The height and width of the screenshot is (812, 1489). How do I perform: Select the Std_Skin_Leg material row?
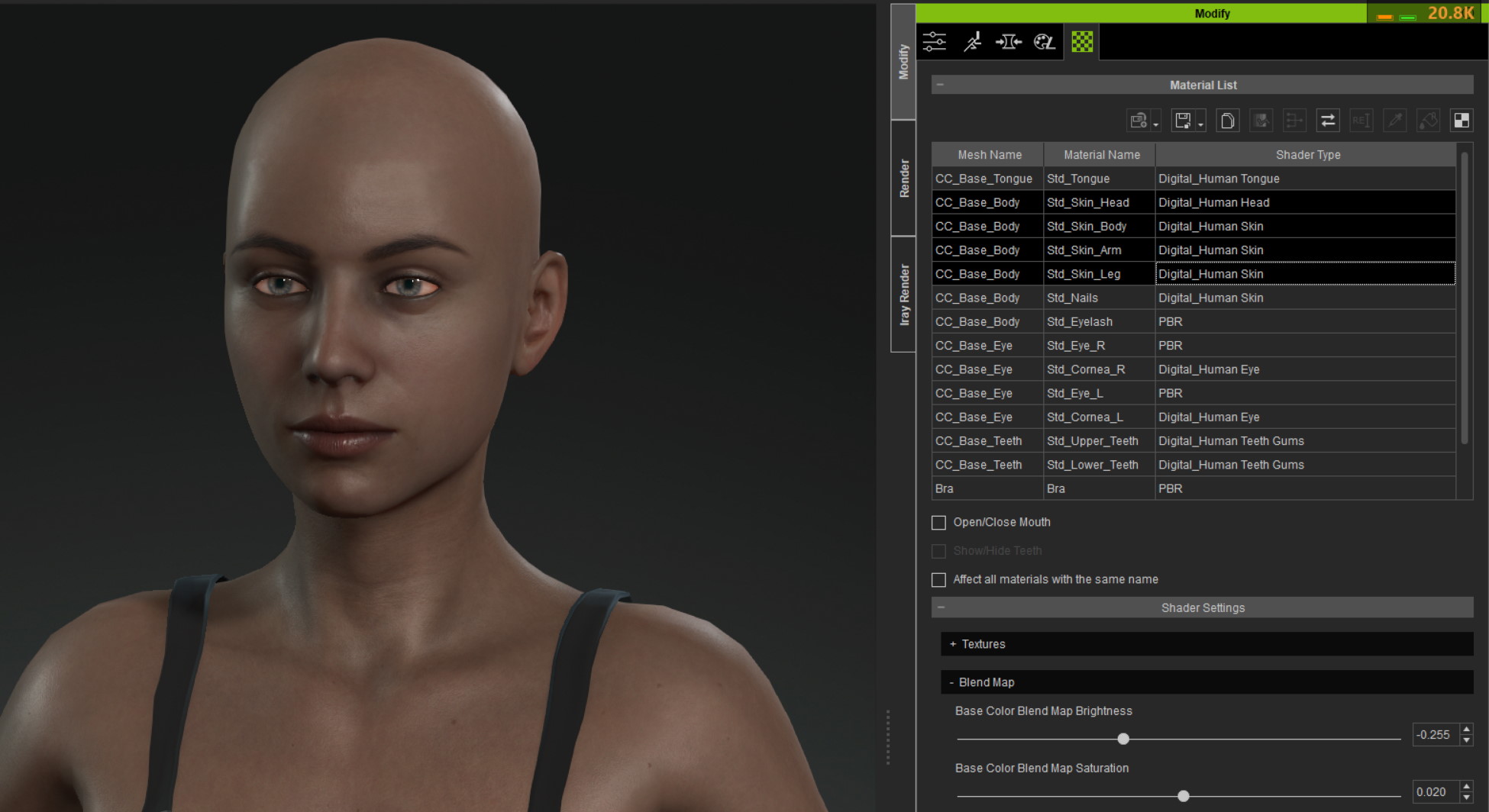(1193, 274)
